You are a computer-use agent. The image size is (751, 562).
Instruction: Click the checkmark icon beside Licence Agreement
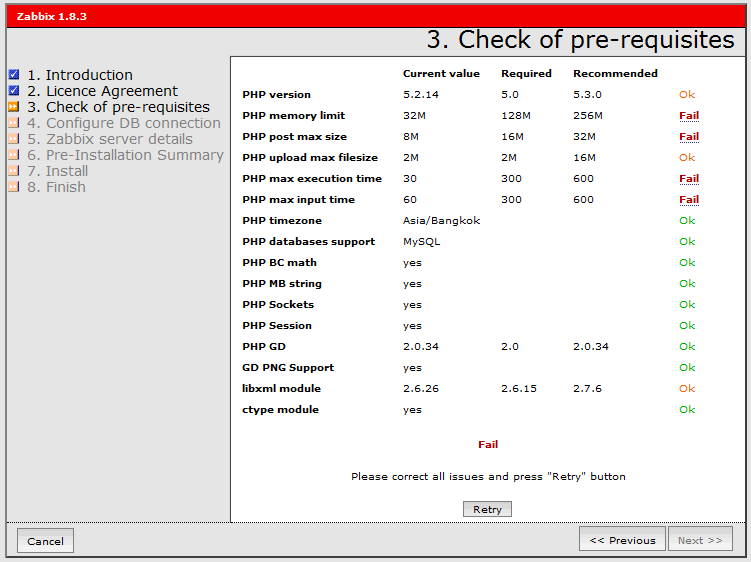(14, 90)
